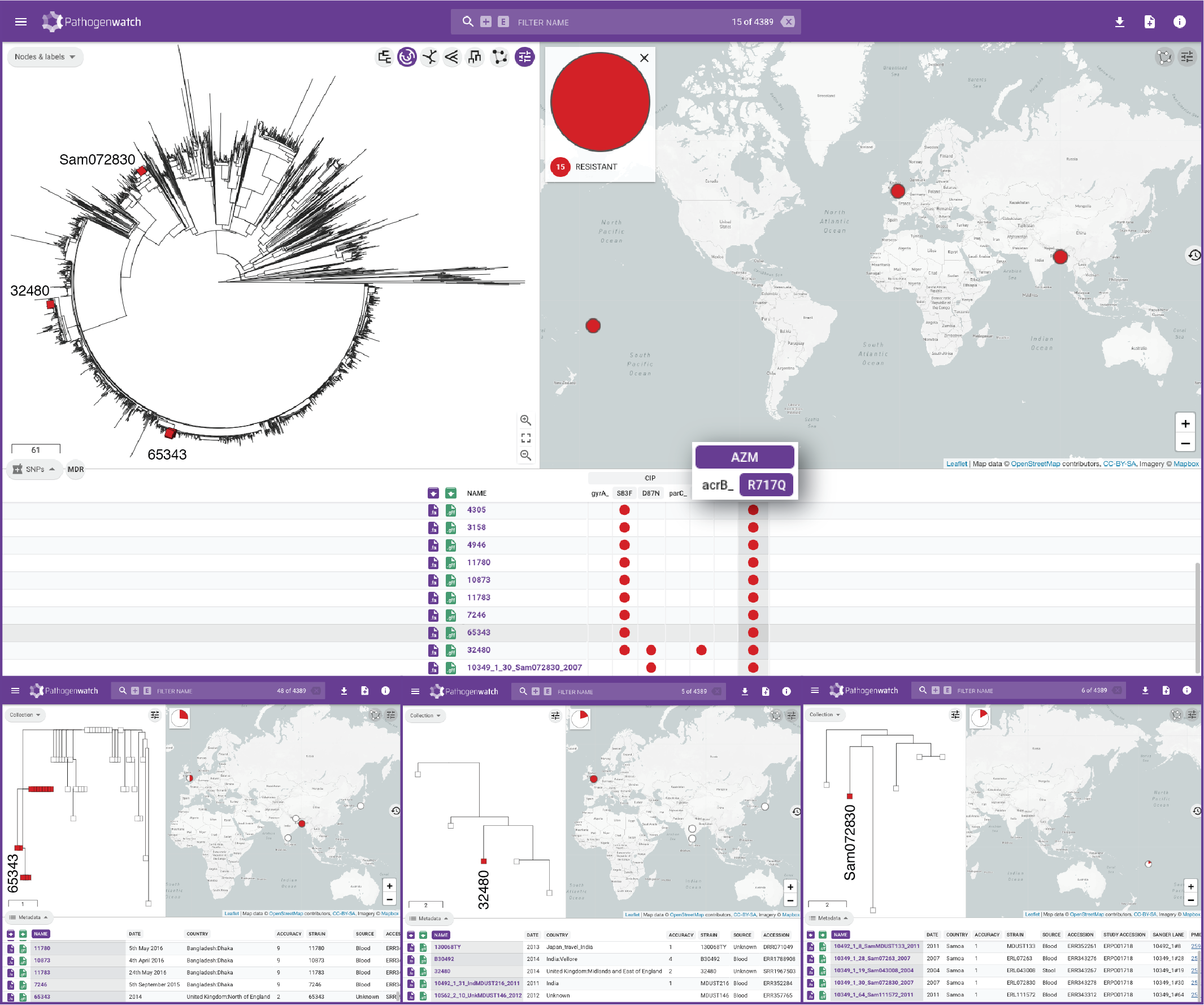Screen dimensions: 1204x1005
Task: Activate lasso selection on the tree
Action: 499,57
